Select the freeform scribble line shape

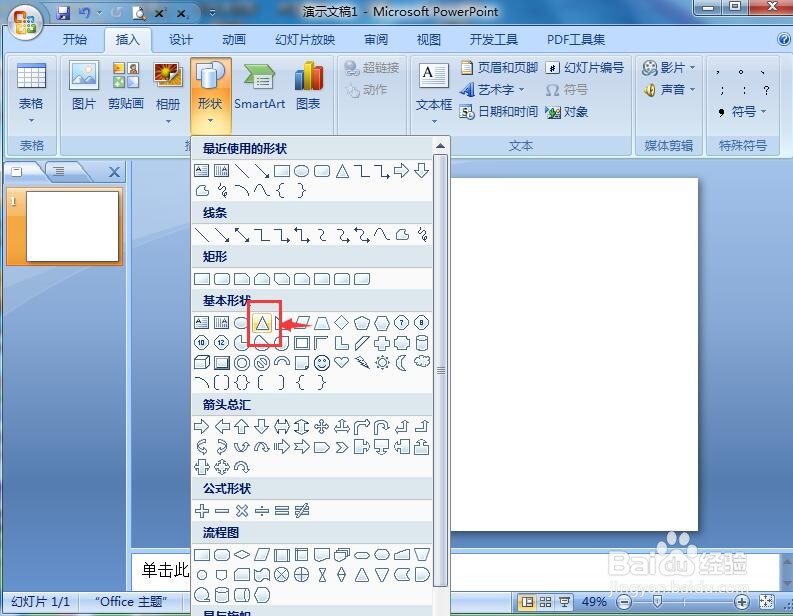[422, 235]
